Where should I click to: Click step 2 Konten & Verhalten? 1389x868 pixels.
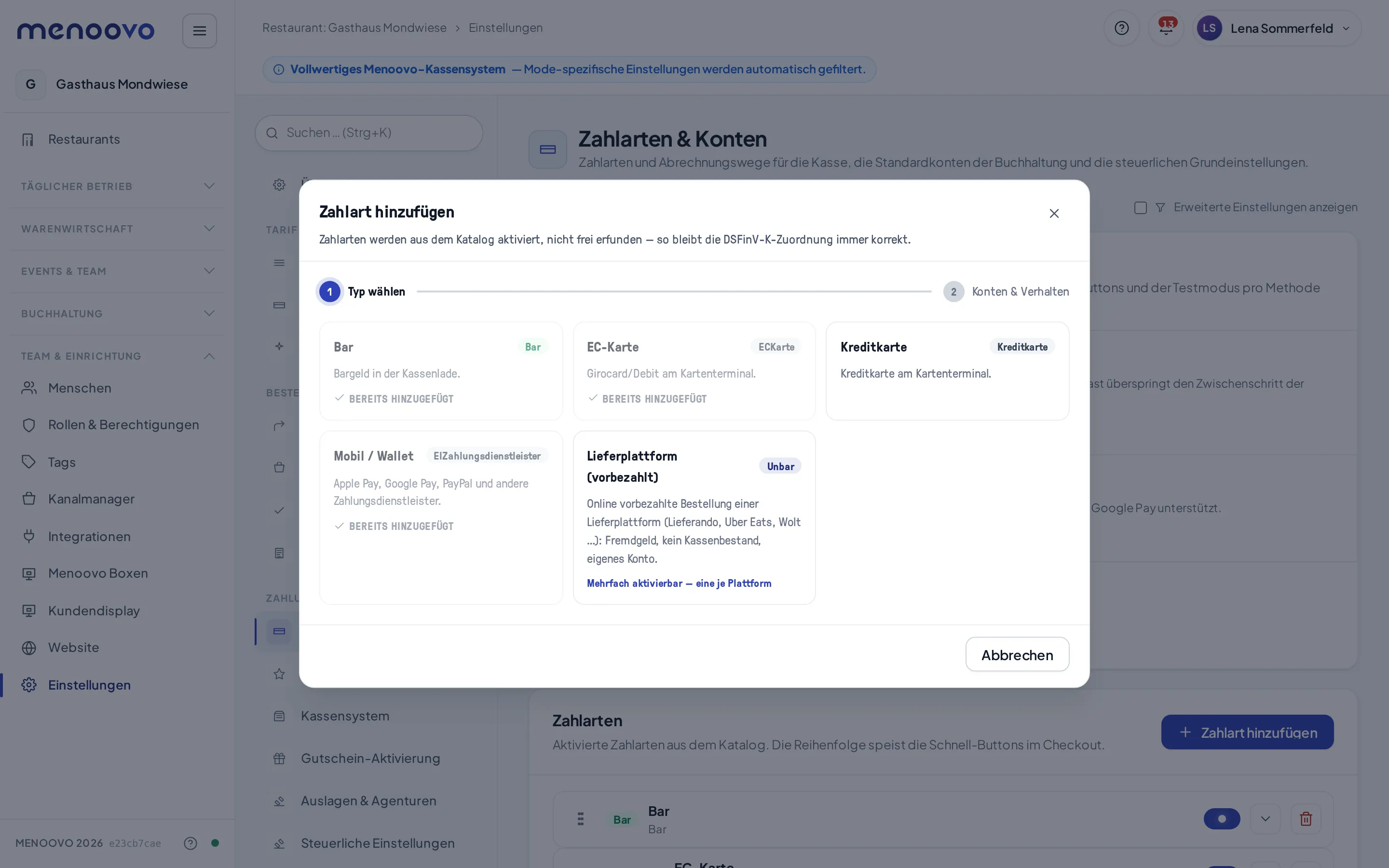click(1006, 292)
